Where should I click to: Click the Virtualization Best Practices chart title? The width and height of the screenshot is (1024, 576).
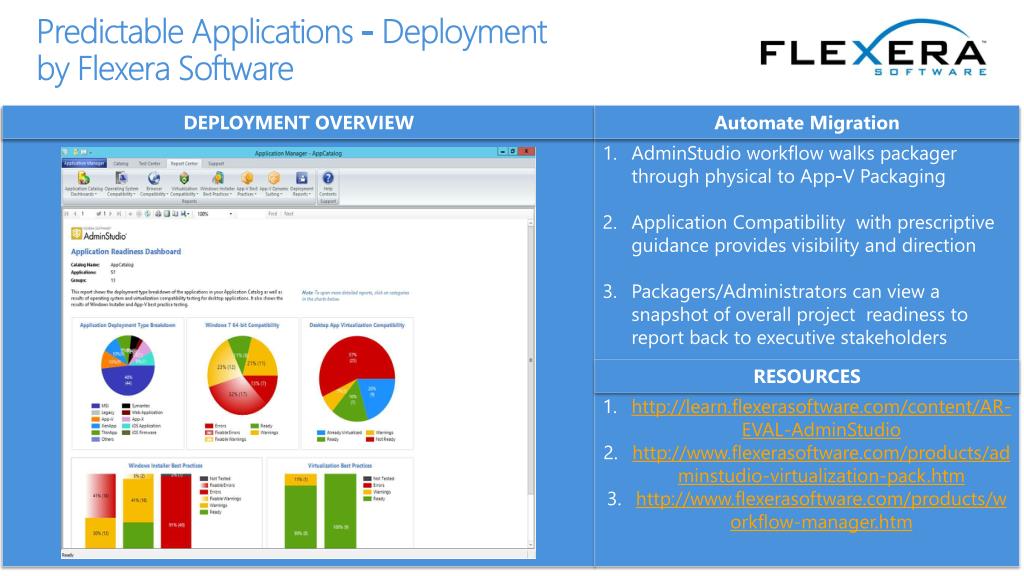click(340, 466)
